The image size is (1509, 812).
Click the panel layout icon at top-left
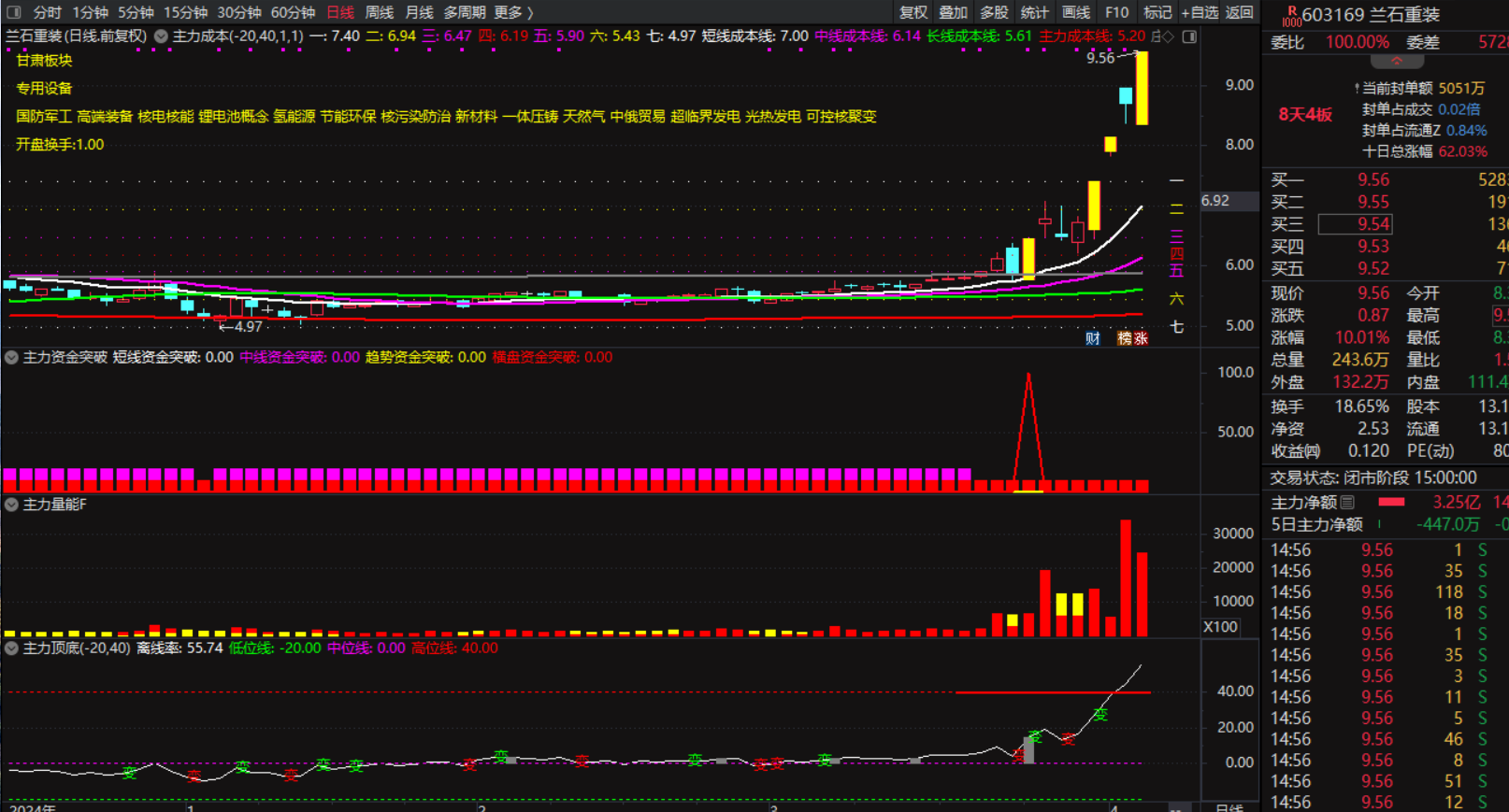tap(14, 12)
